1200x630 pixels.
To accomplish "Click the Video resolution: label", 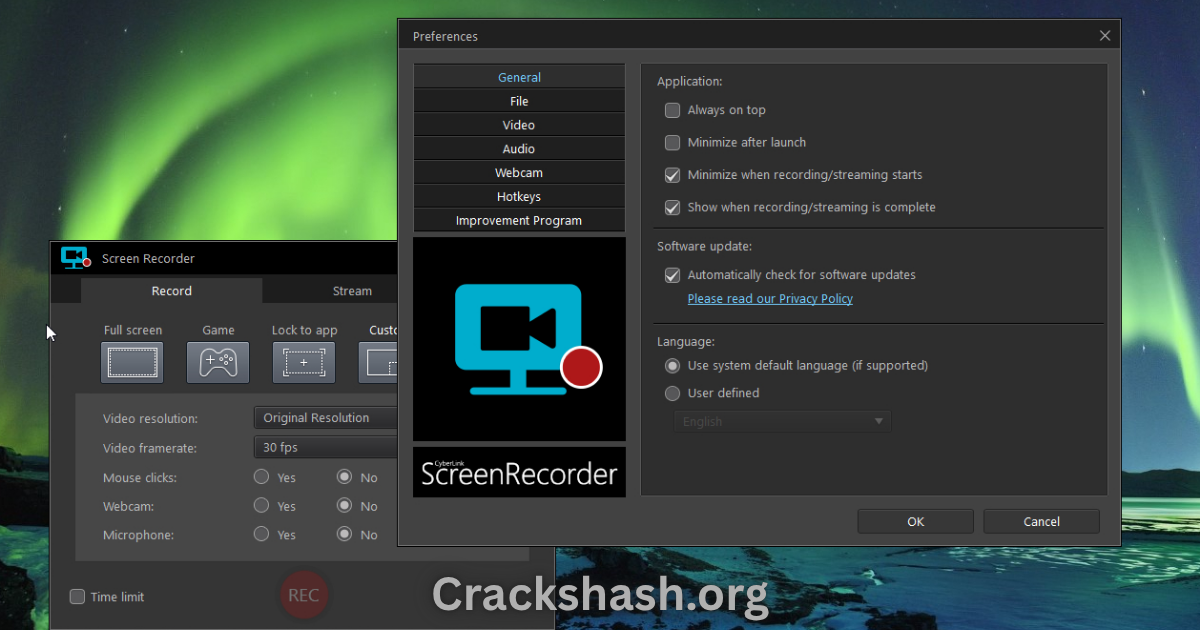I will (151, 418).
